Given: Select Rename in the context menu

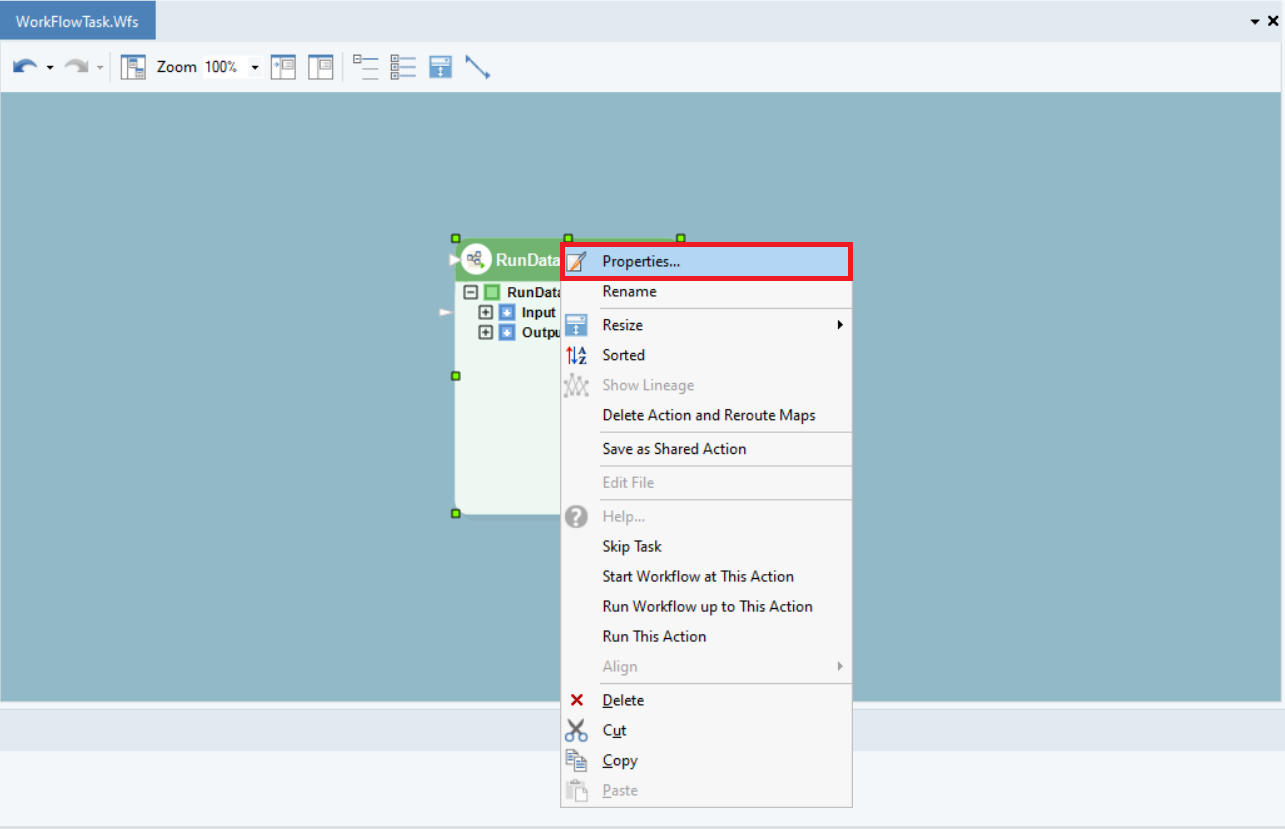Looking at the screenshot, I should tap(629, 291).
